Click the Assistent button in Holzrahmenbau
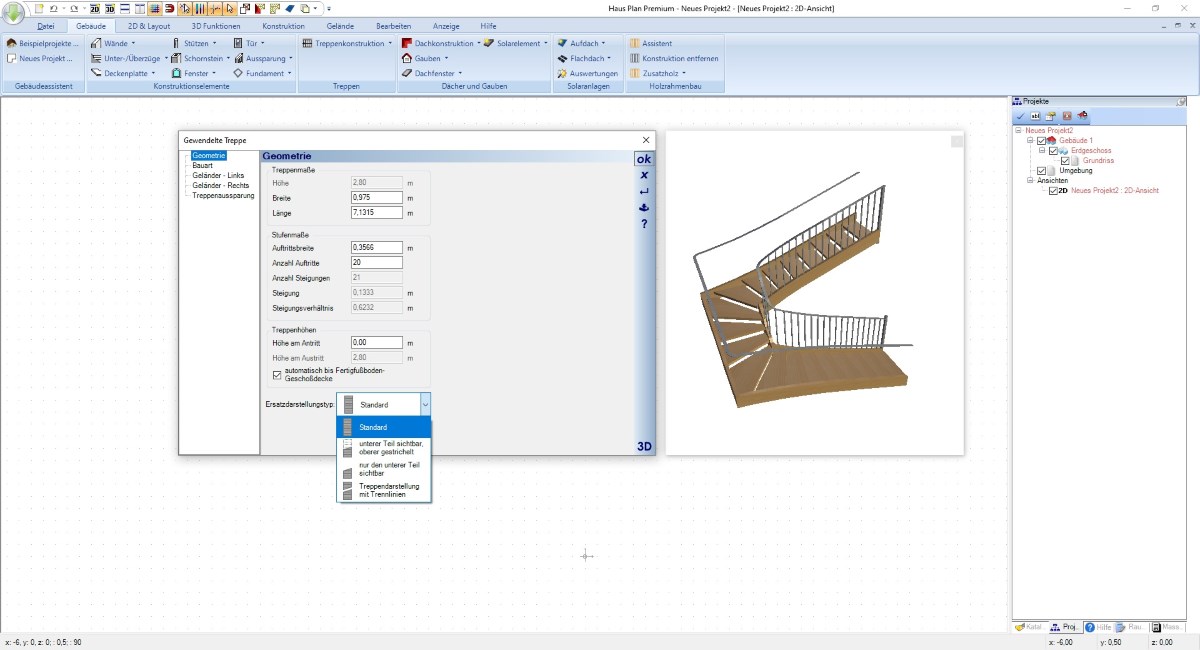The image size is (1200, 650). [650, 44]
